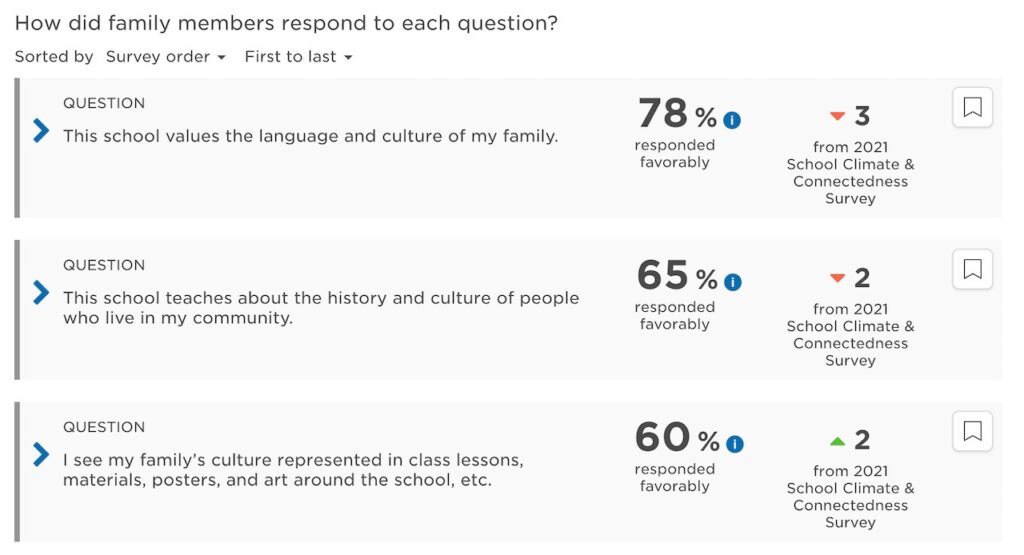Click the info icon beside 65%
This screenshot has width=1024, height=555.
click(732, 283)
